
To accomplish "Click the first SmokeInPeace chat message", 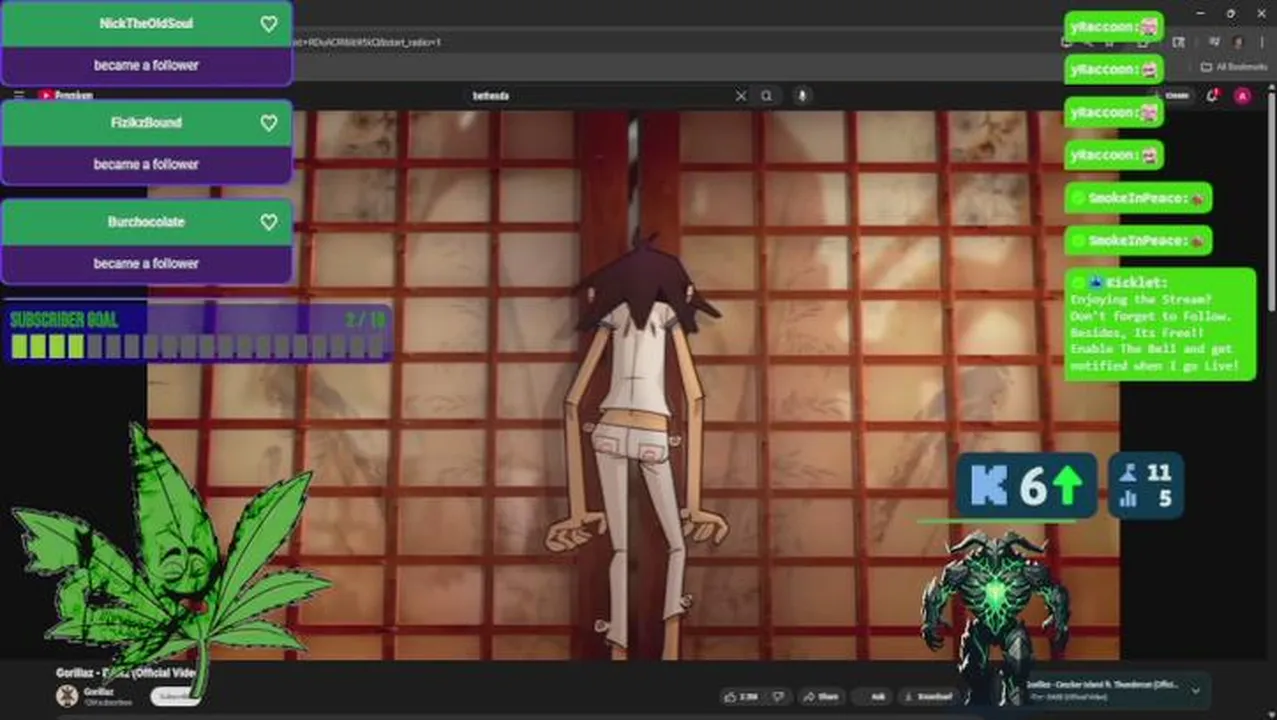I will [1138, 198].
